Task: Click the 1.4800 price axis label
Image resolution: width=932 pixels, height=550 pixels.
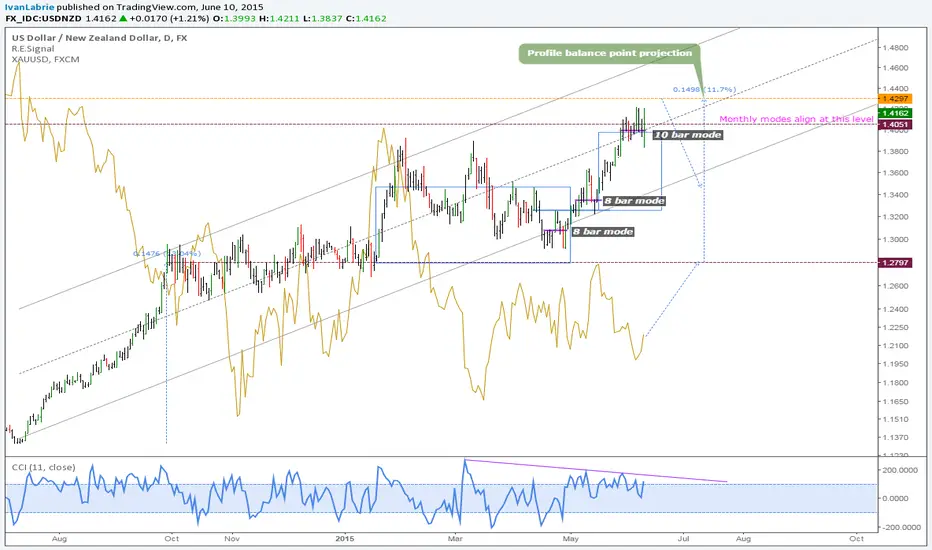Action: tap(895, 48)
